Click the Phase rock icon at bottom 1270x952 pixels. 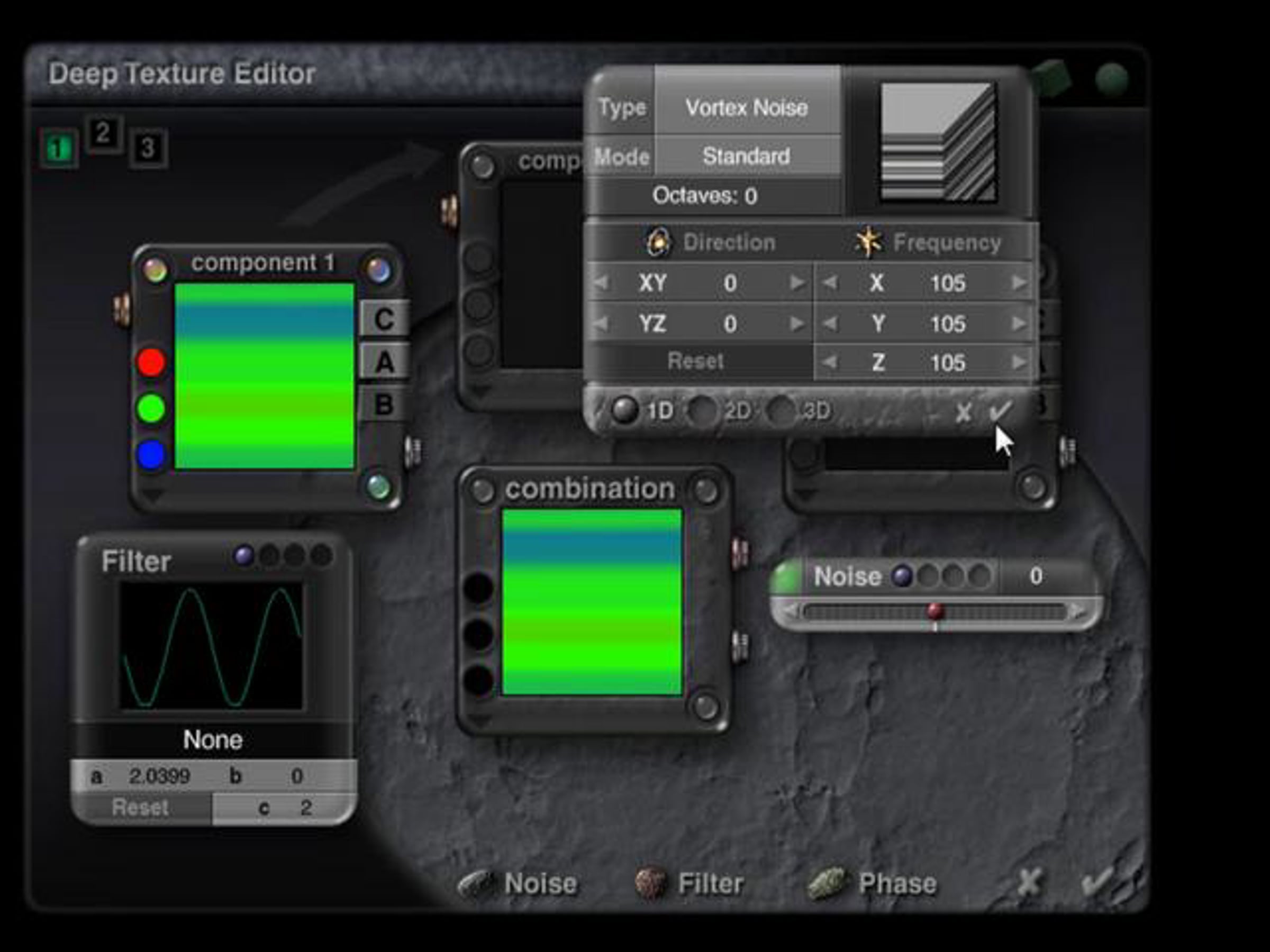[827, 883]
